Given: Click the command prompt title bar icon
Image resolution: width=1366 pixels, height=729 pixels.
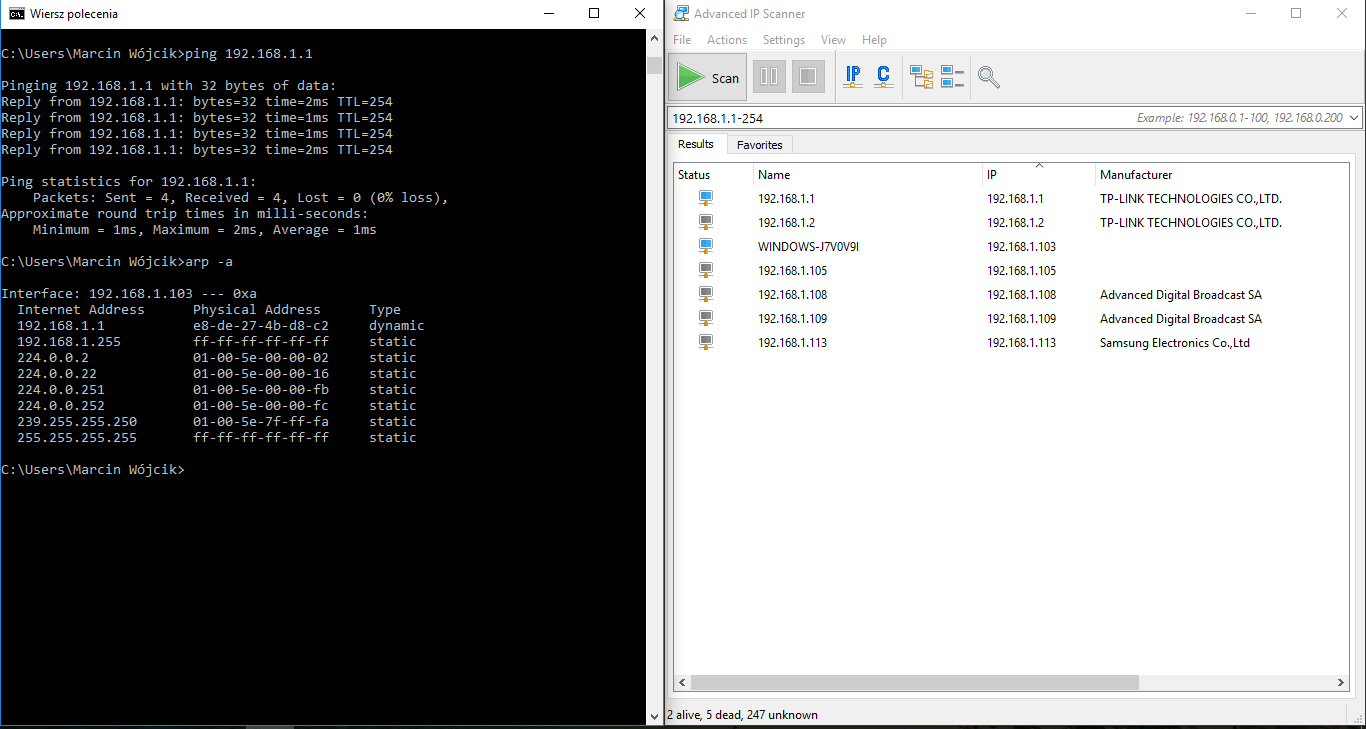Looking at the screenshot, I should (15, 13).
